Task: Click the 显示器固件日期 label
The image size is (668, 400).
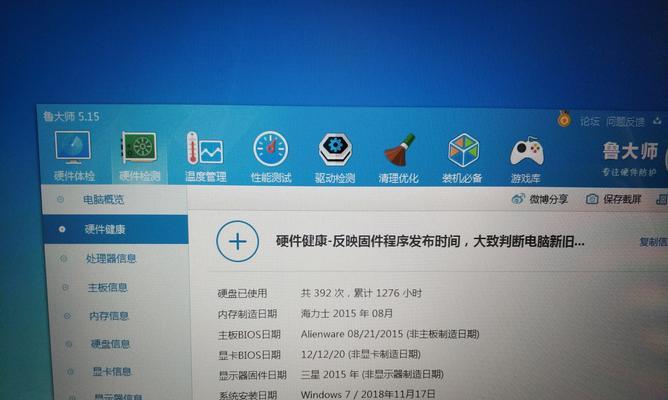Action: pos(252,375)
